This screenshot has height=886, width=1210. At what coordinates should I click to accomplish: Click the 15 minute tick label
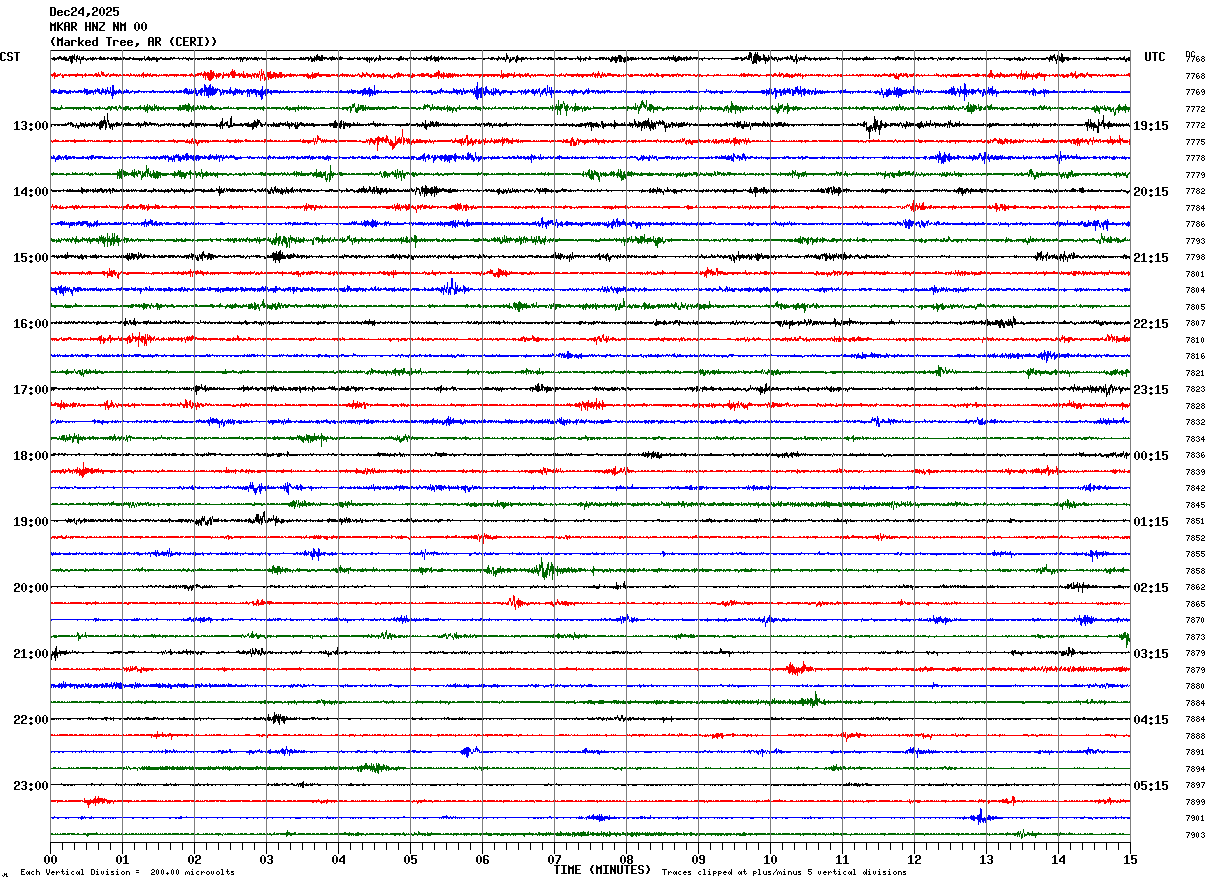[x=1130, y=860]
